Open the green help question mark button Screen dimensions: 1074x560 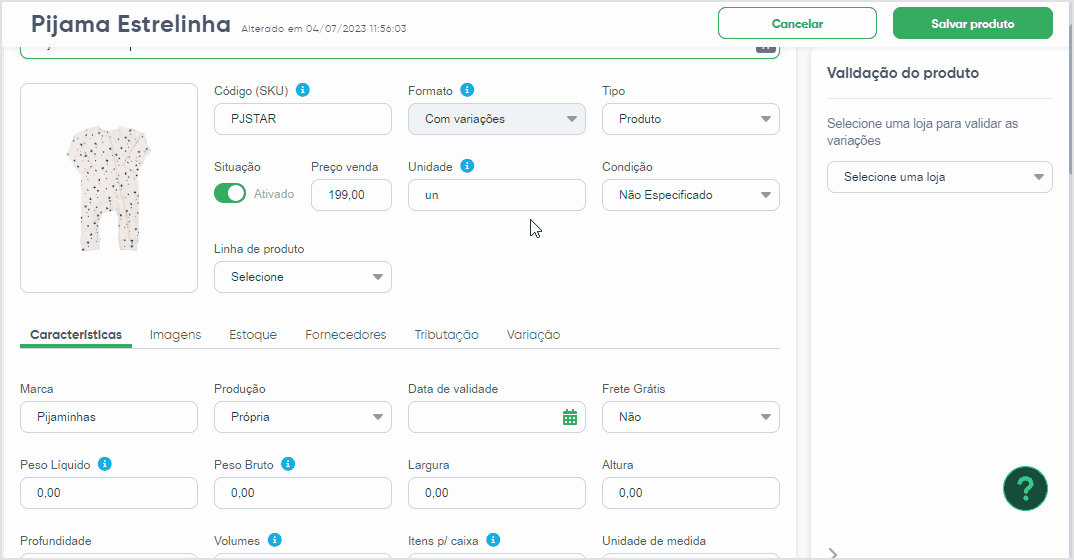[x=1025, y=488]
